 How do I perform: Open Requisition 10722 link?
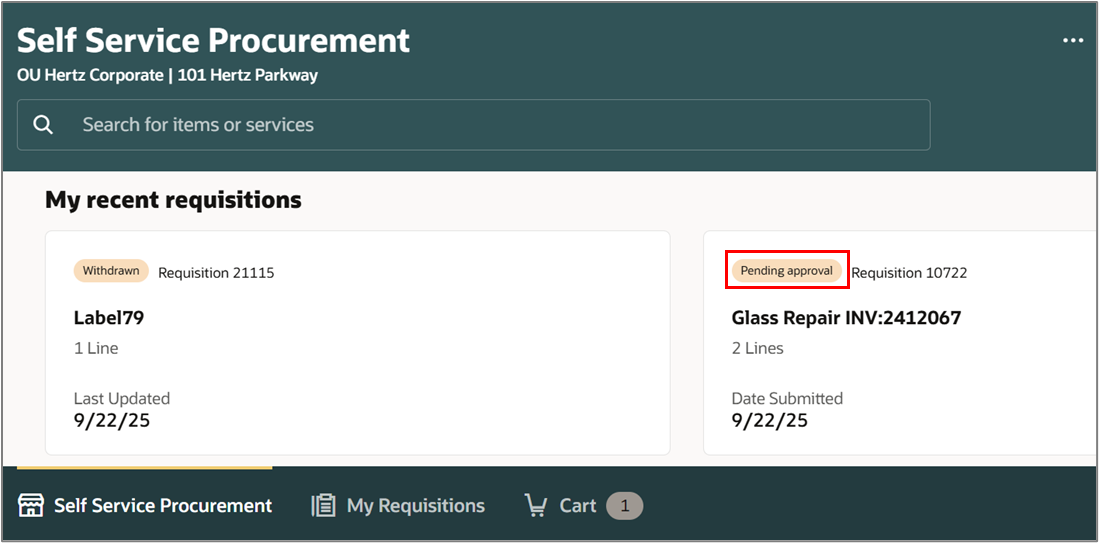909,273
